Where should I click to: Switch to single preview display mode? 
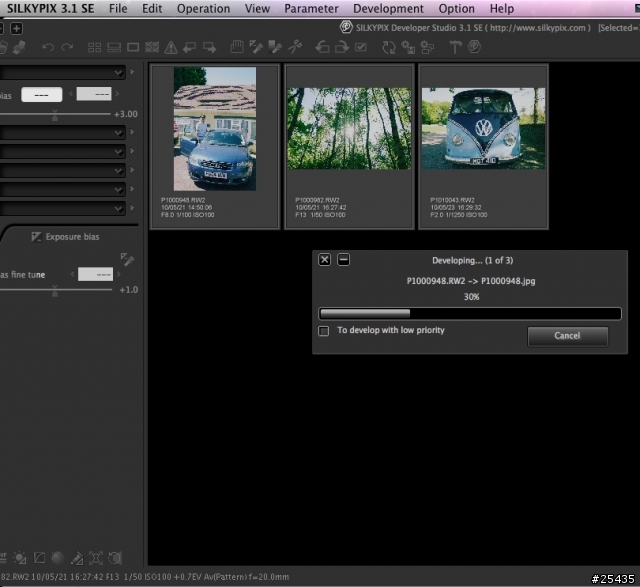(x=133, y=47)
